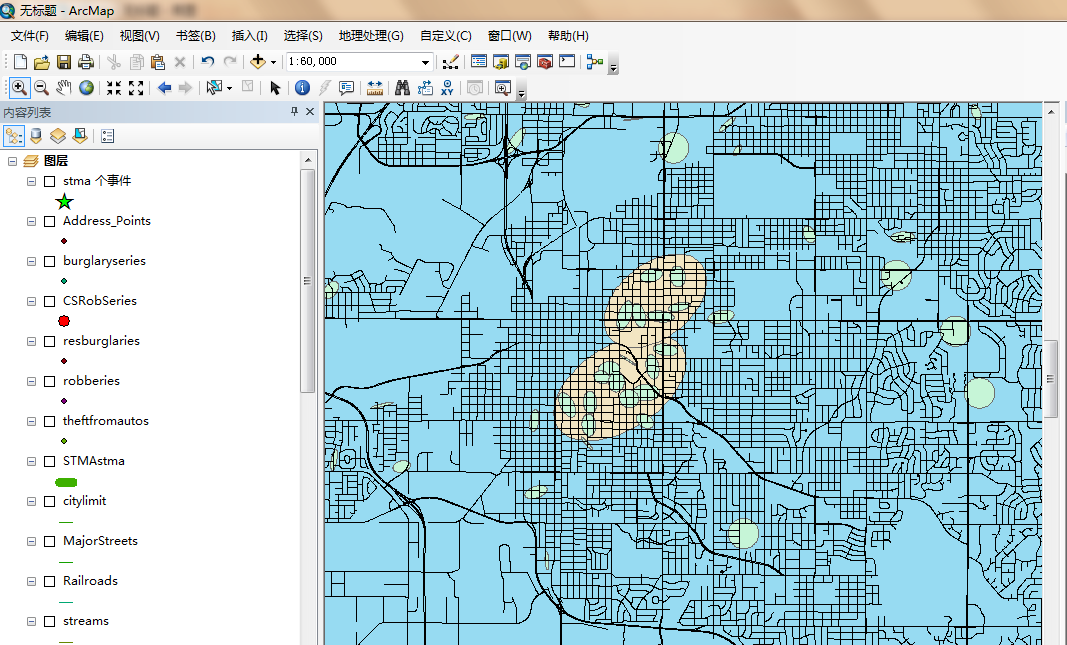Open the Find Route tool
Viewport: 1067px width, 645px height.
(x=425, y=88)
